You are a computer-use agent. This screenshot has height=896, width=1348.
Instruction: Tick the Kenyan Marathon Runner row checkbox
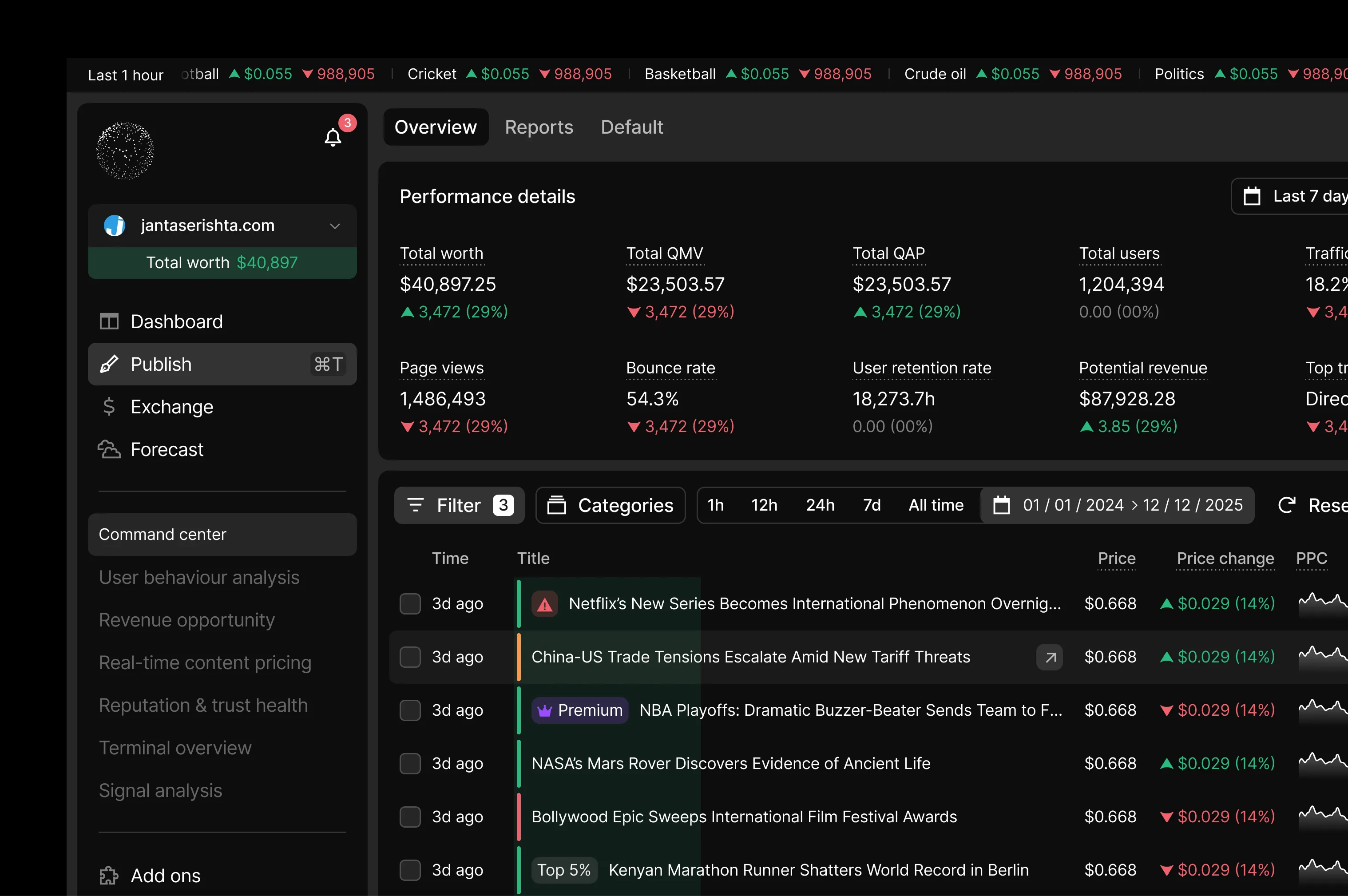(410, 870)
